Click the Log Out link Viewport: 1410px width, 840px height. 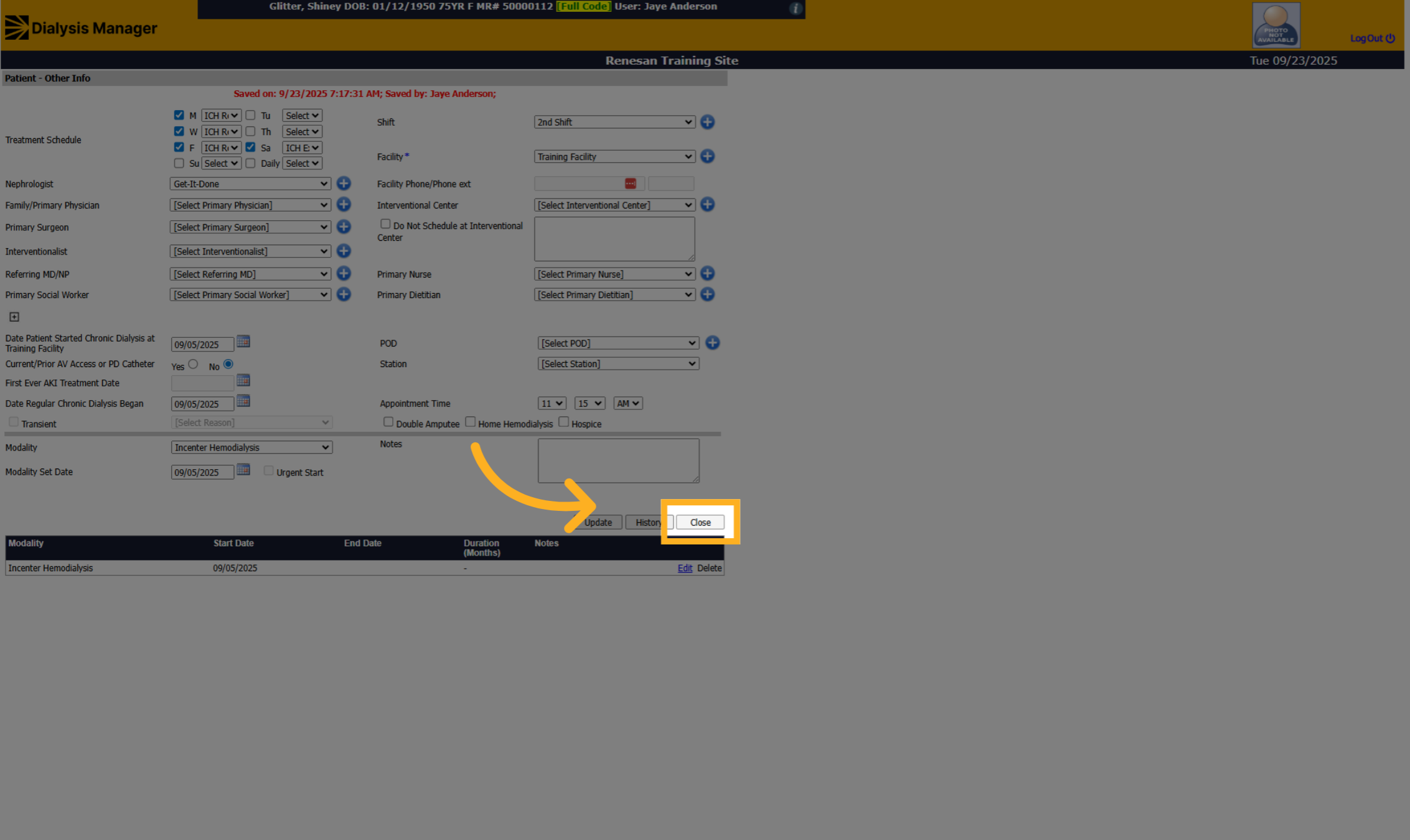pyautogui.click(x=1372, y=38)
